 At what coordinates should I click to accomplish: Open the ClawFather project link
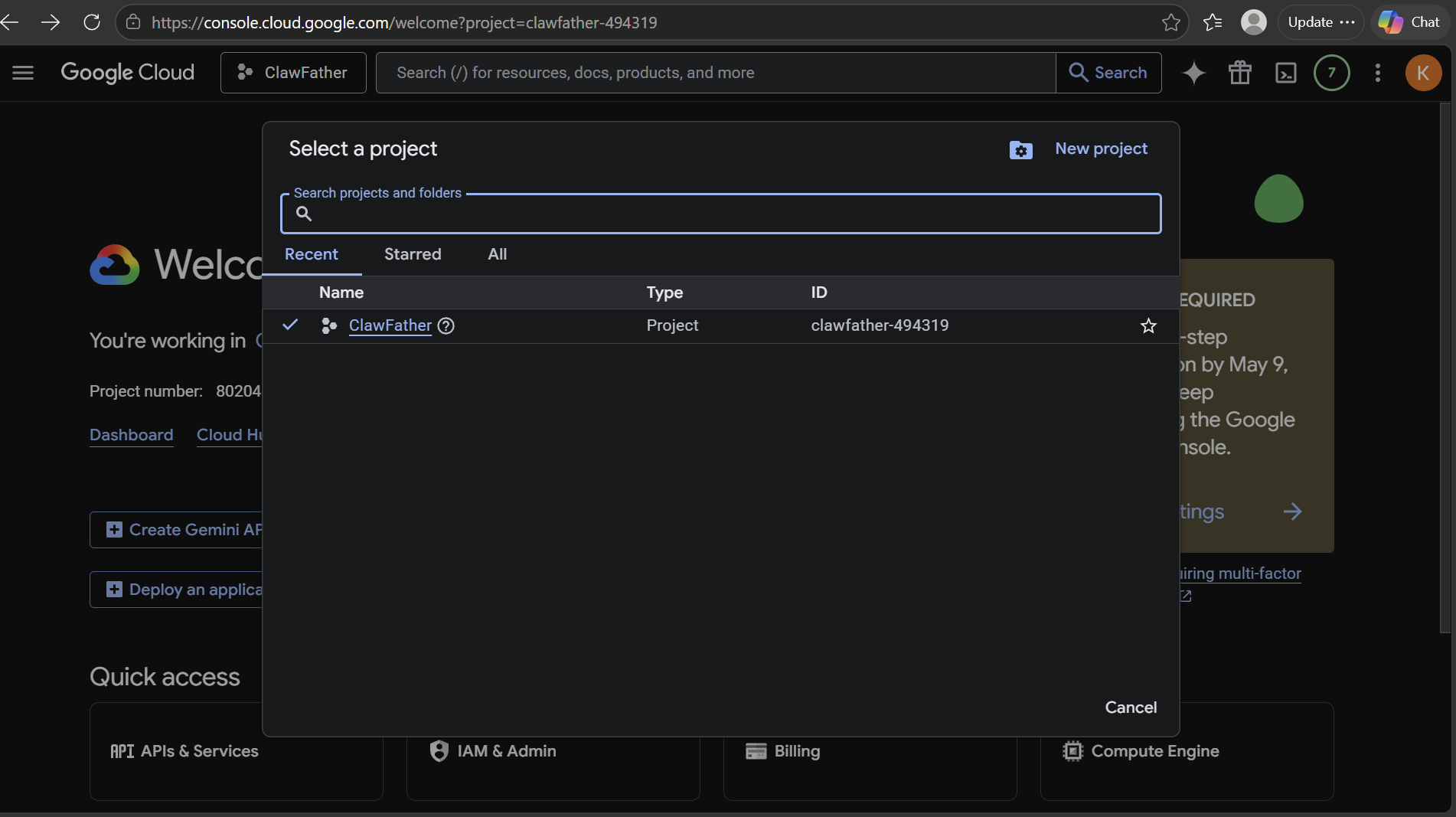390,325
